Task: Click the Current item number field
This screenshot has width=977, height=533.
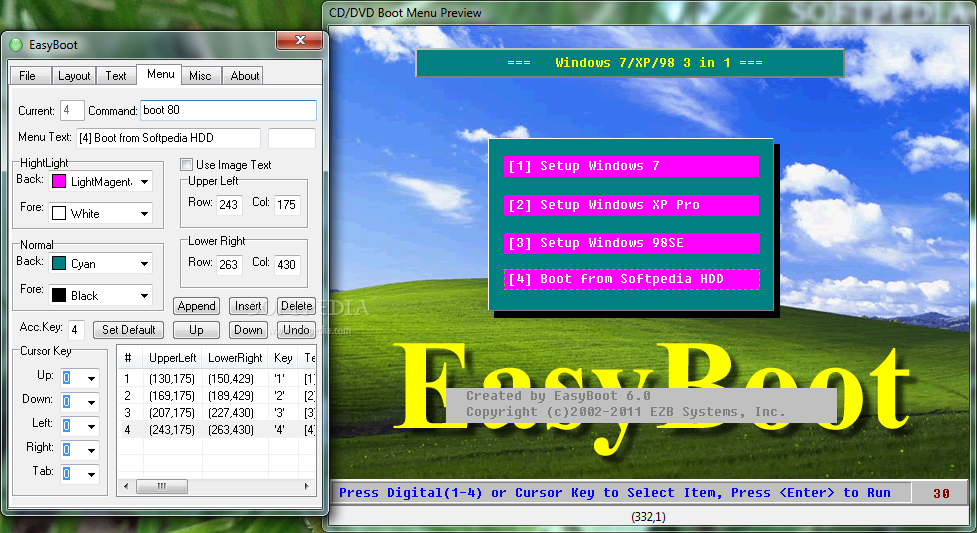Action: [72, 110]
